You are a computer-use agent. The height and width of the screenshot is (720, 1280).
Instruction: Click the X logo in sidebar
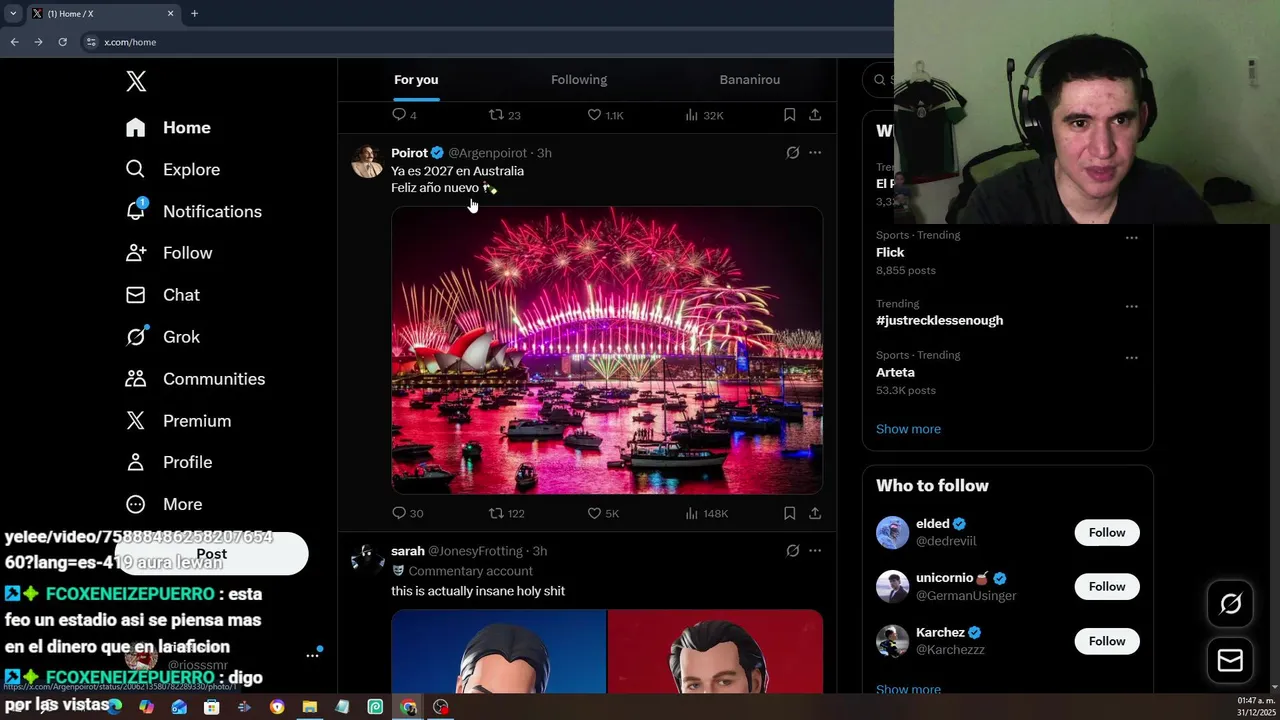(136, 82)
